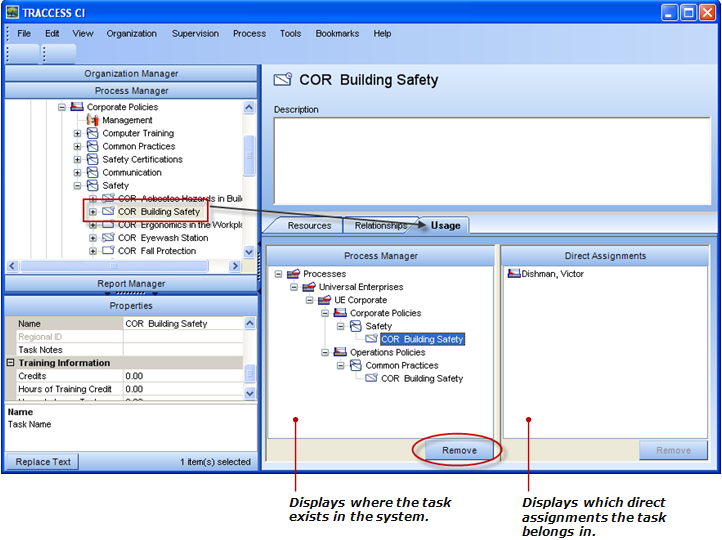This screenshot has width=722, height=540.
Task: Click the Management people icon in the tree
Action: [92, 120]
